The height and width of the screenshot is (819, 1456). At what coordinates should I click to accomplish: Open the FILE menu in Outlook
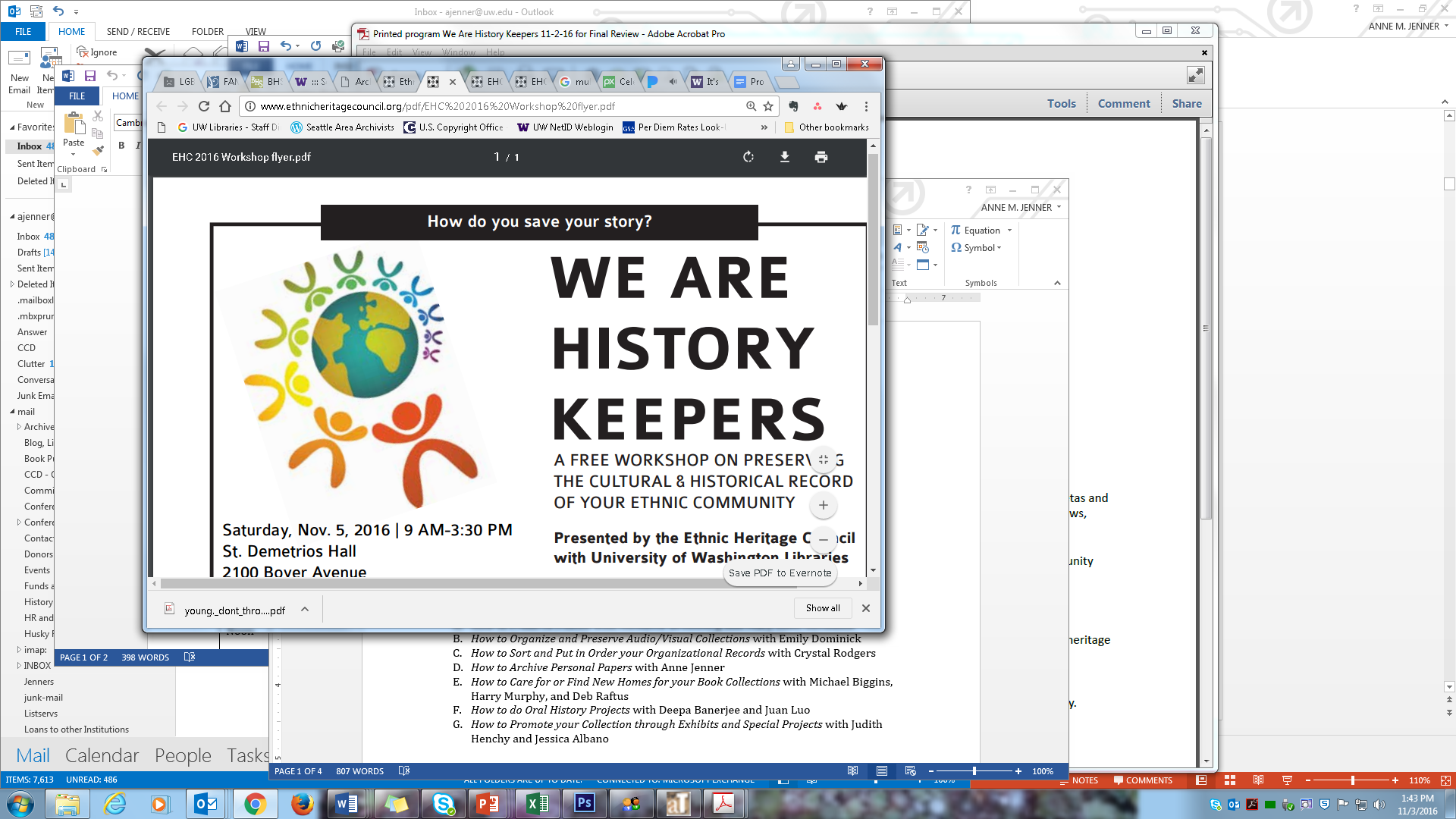coord(24,32)
